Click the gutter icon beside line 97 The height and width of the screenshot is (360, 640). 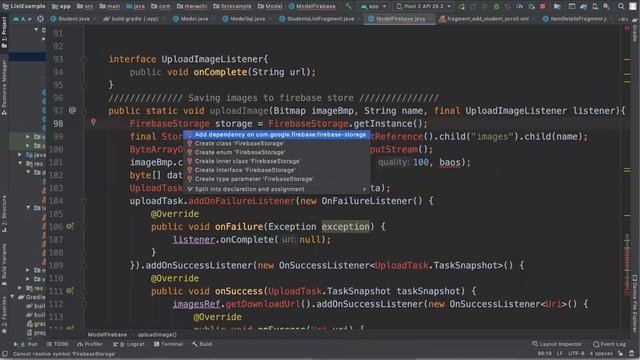coord(72,110)
